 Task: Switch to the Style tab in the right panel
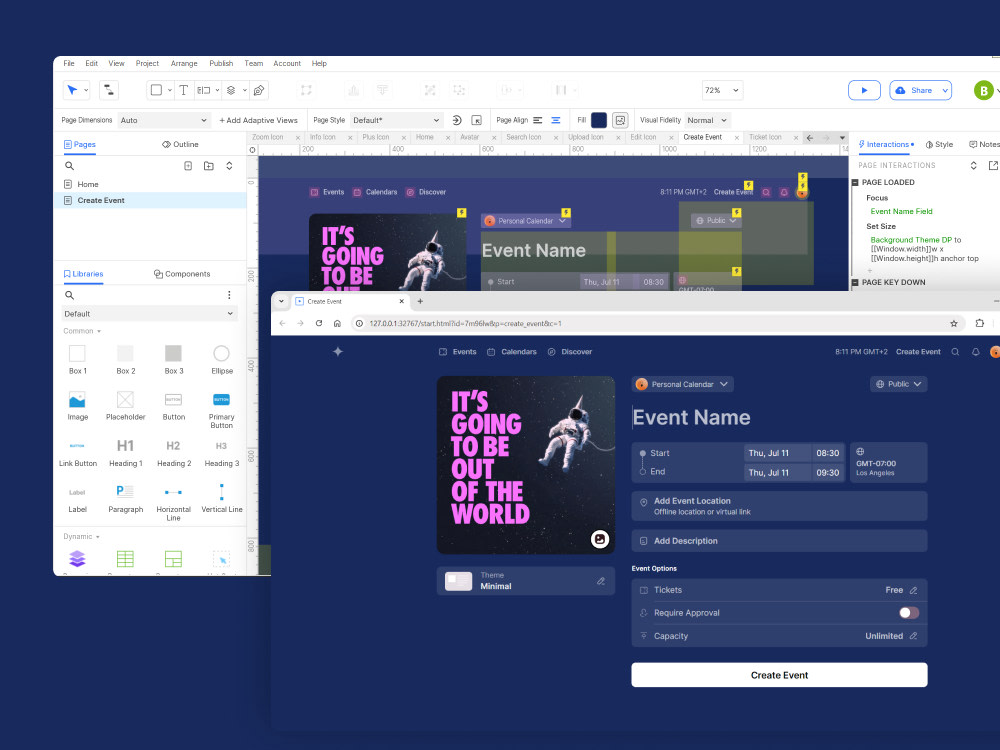(x=939, y=144)
